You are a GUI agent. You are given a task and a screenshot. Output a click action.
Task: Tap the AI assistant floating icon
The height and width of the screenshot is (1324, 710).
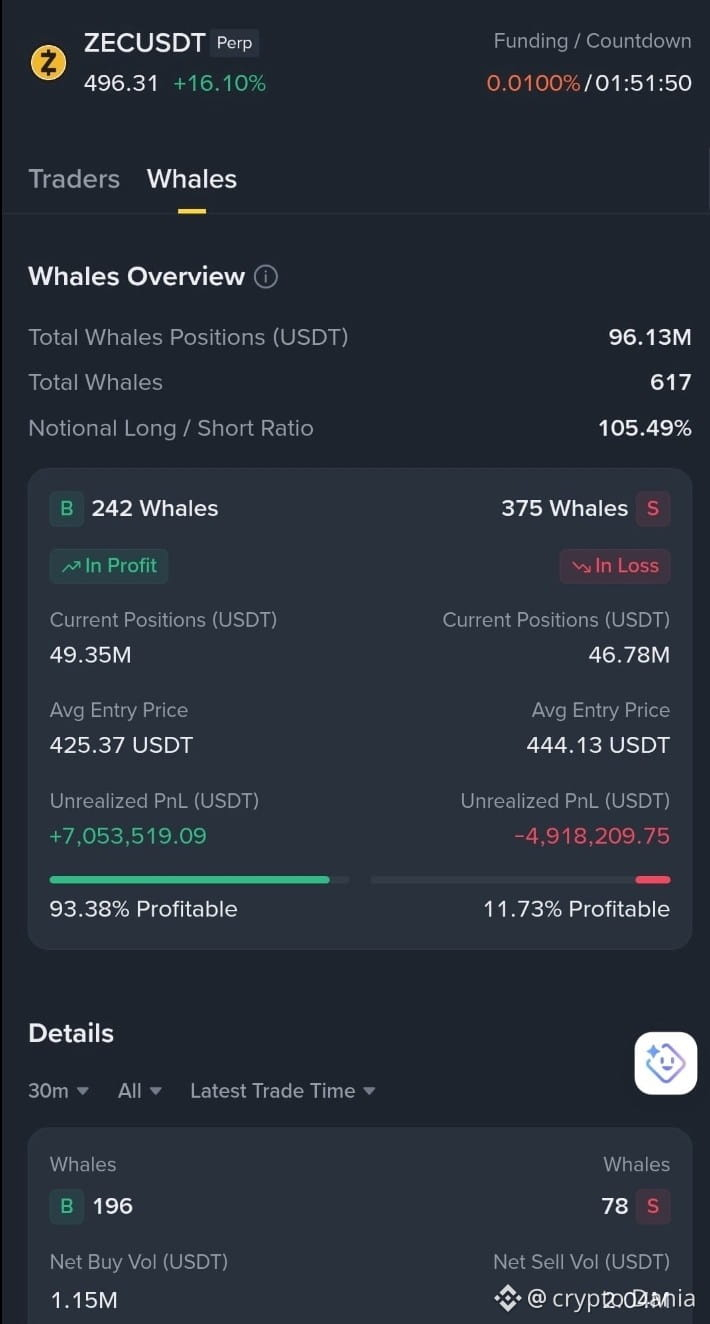pyautogui.click(x=666, y=1063)
